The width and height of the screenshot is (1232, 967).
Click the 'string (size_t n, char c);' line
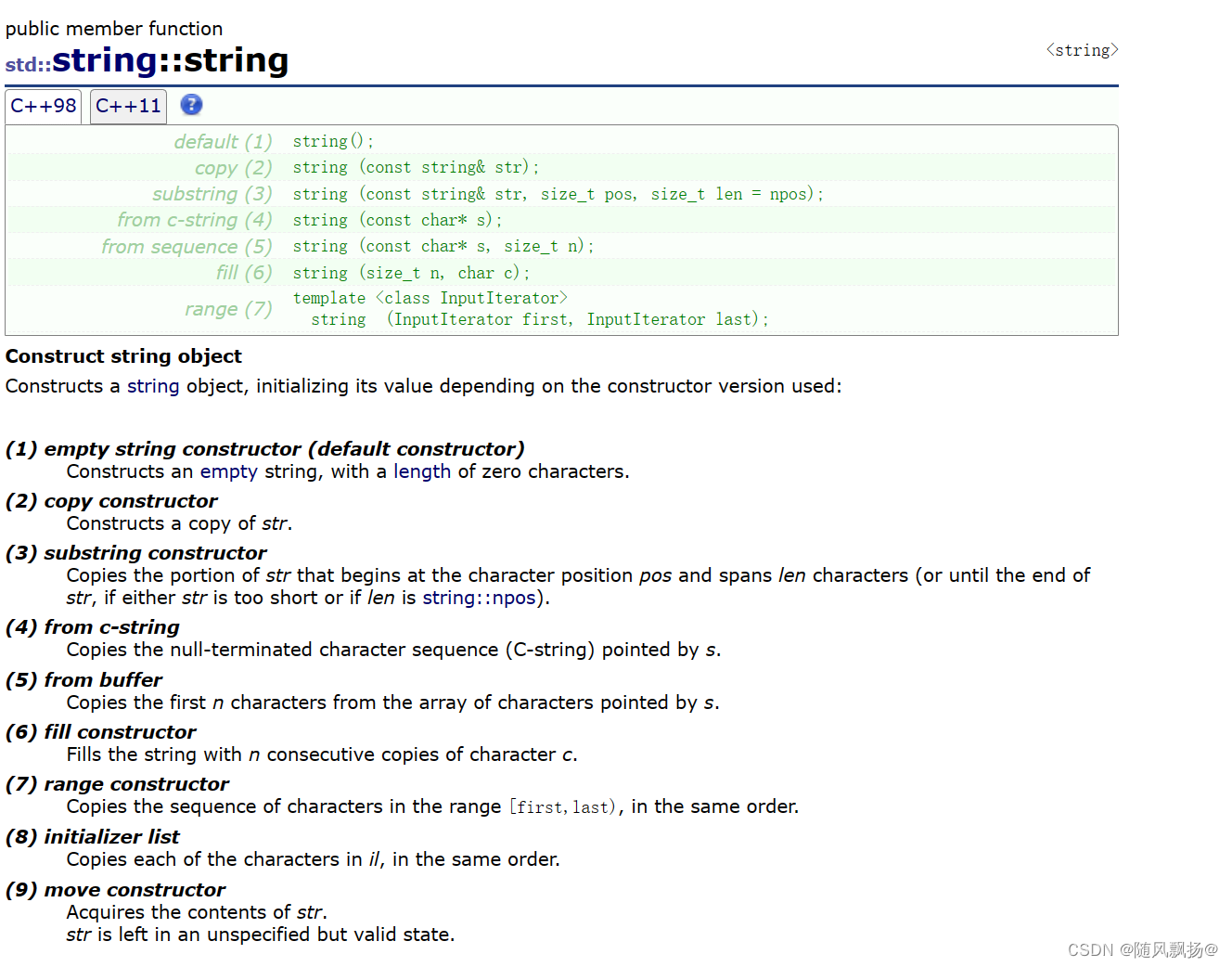tap(411, 273)
